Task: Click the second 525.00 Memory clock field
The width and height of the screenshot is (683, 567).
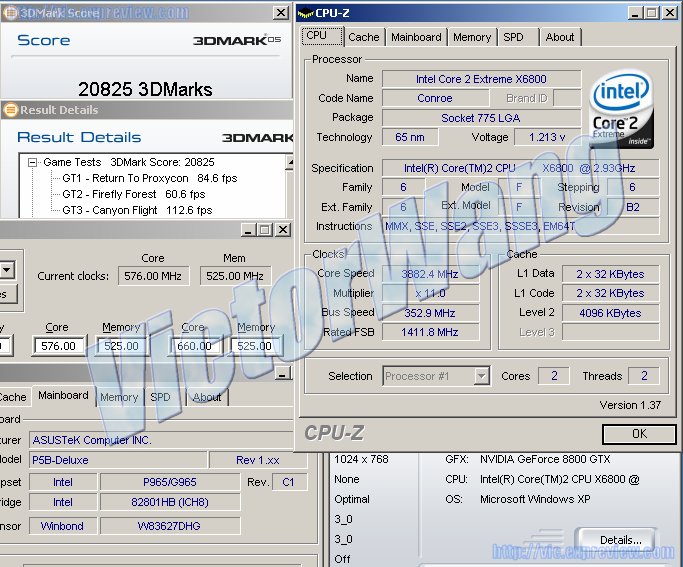Action: tap(255, 346)
